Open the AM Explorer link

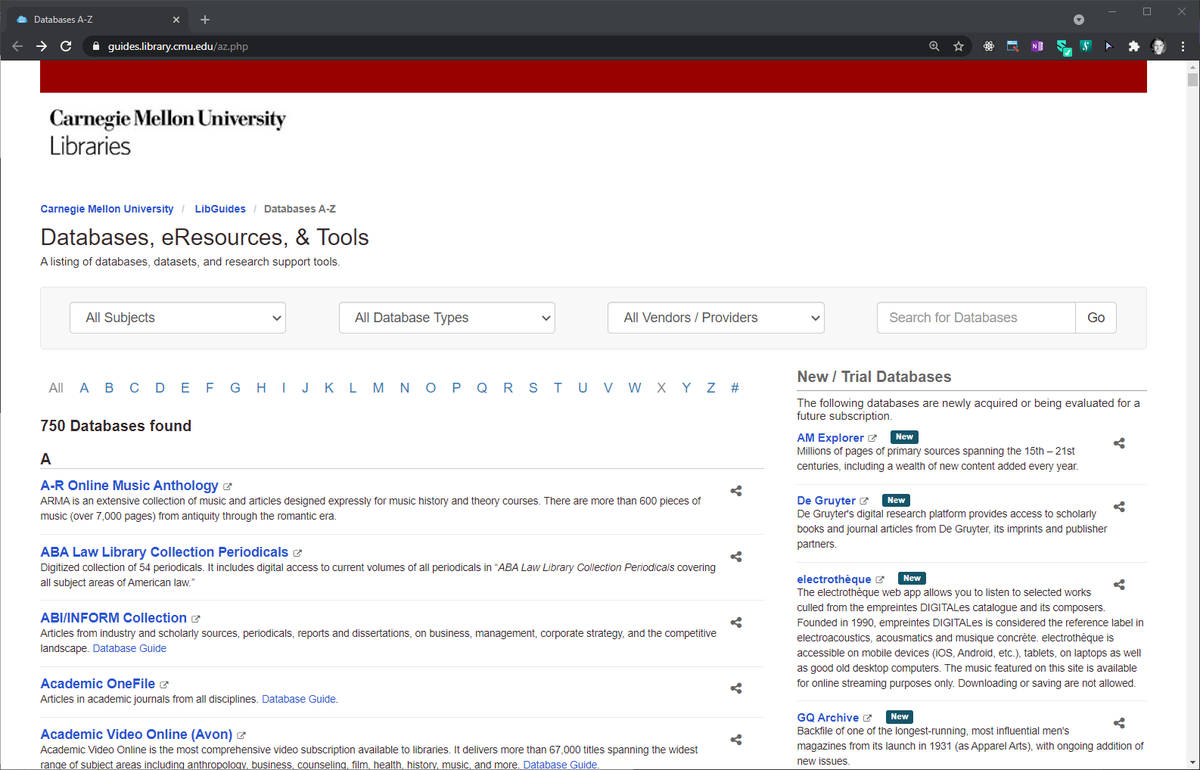tap(830, 438)
